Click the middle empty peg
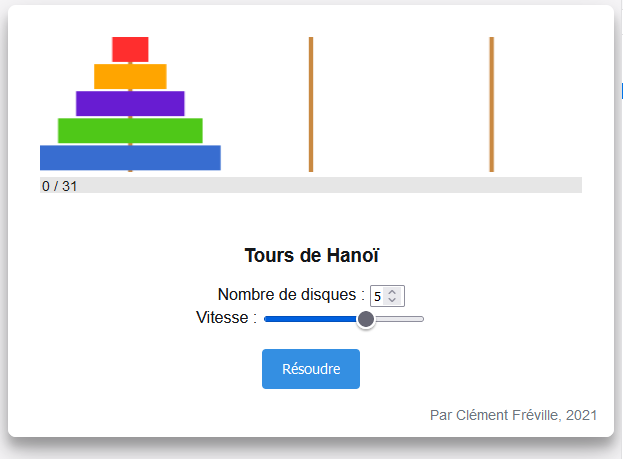The image size is (623, 459). click(311, 104)
